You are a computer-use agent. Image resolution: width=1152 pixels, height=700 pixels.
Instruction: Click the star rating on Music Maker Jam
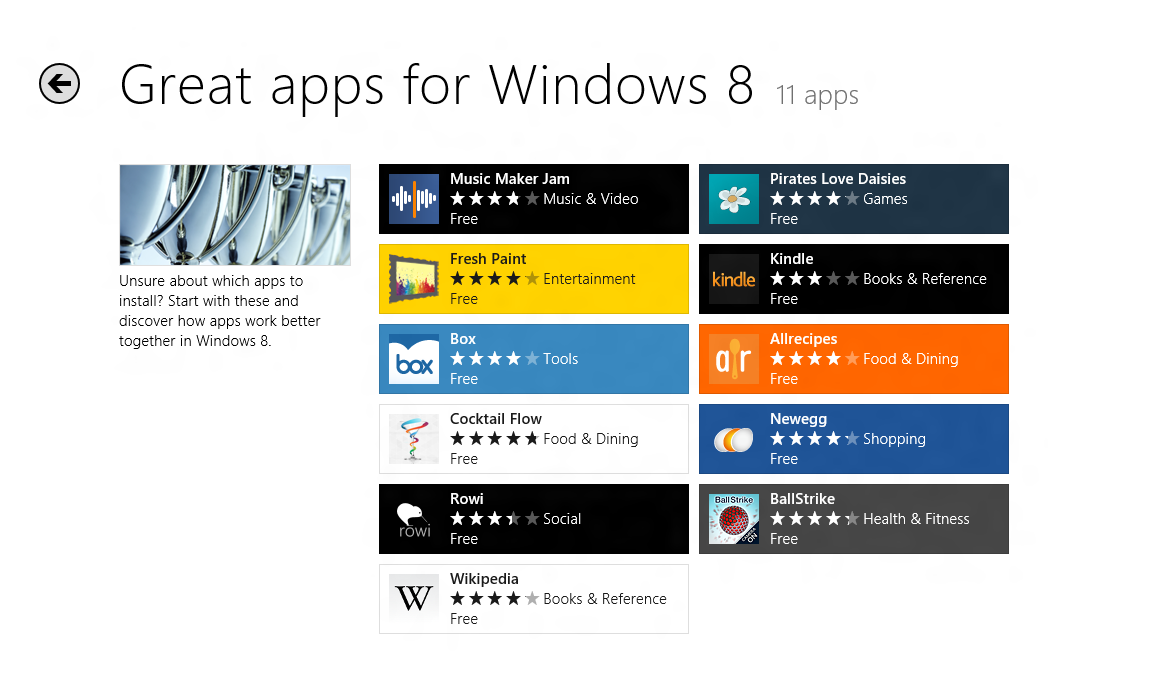coord(494,199)
